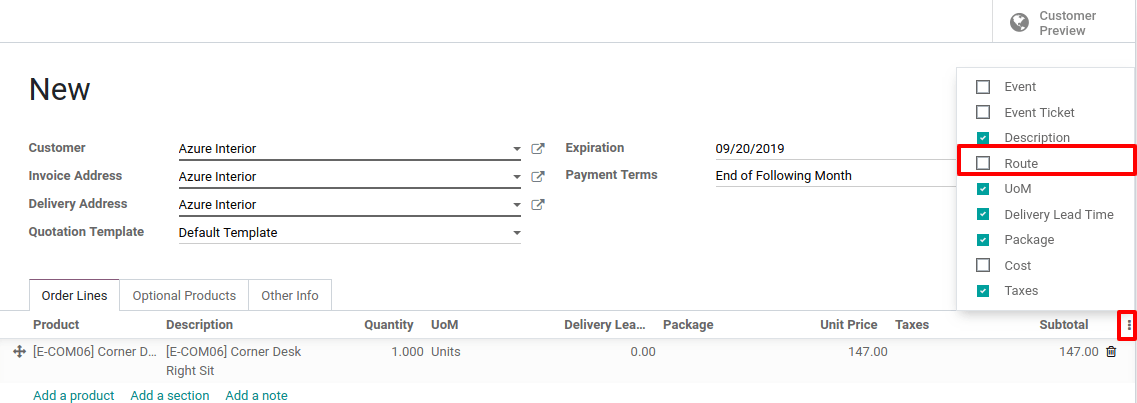Open the Delivery Address dropdown arrow

tap(516, 205)
